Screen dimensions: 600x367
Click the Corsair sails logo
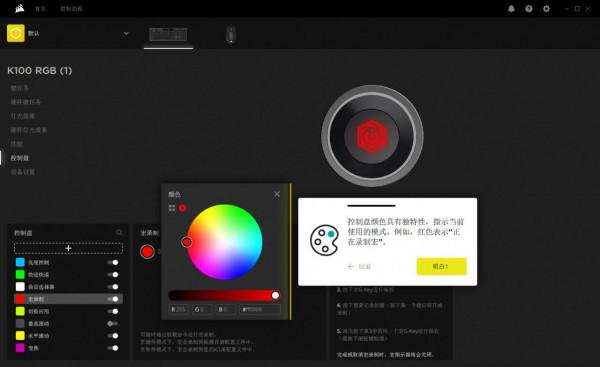pyautogui.click(x=20, y=8)
